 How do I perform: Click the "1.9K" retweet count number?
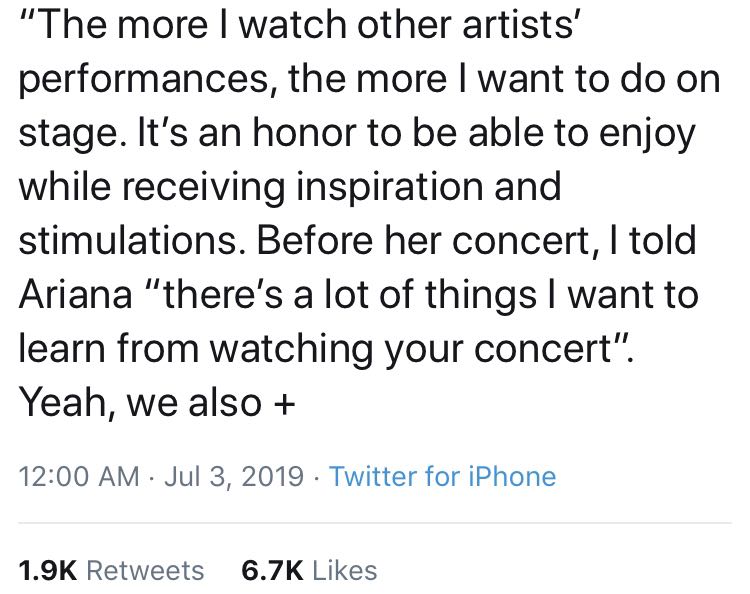point(48,570)
